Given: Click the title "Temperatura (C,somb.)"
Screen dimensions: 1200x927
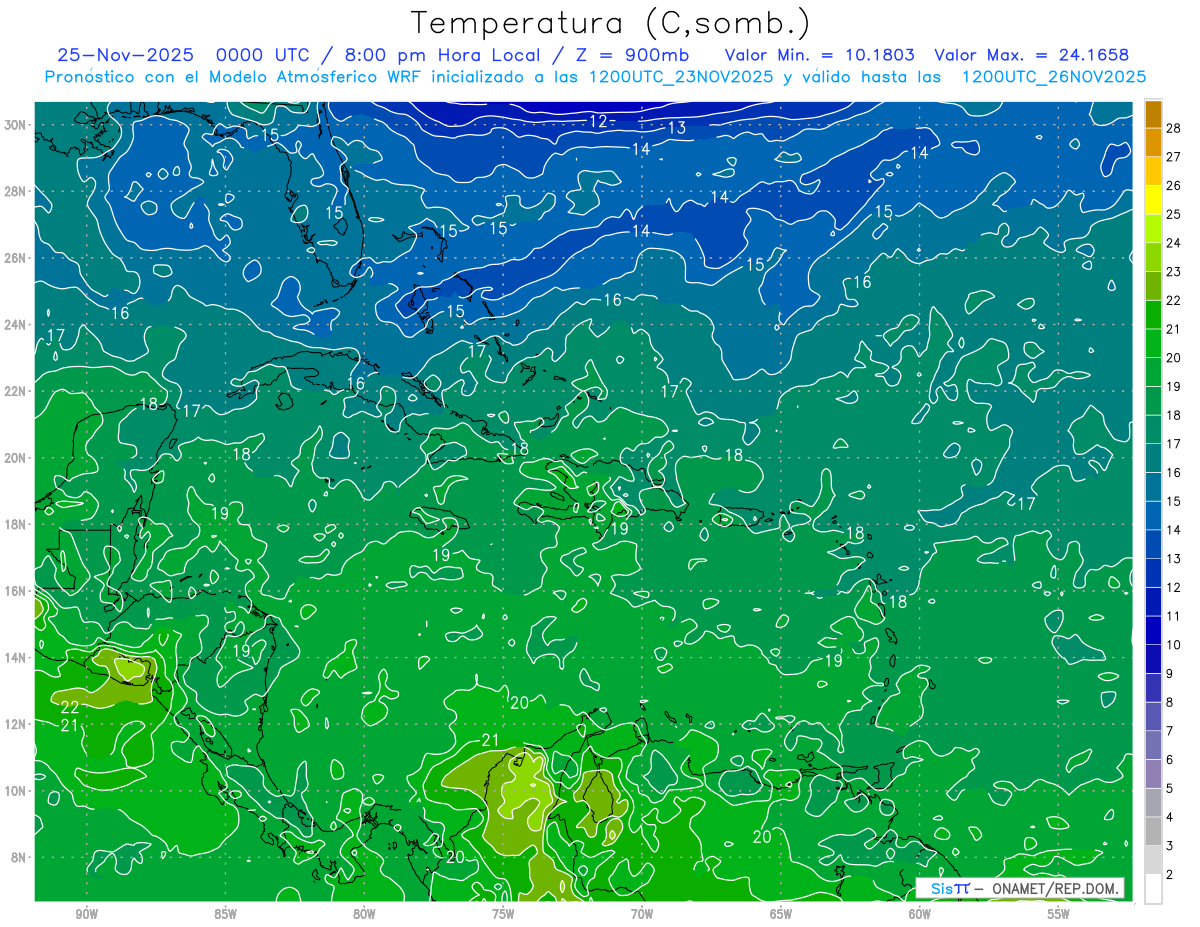Looking at the screenshot, I should [x=611, y=23].
